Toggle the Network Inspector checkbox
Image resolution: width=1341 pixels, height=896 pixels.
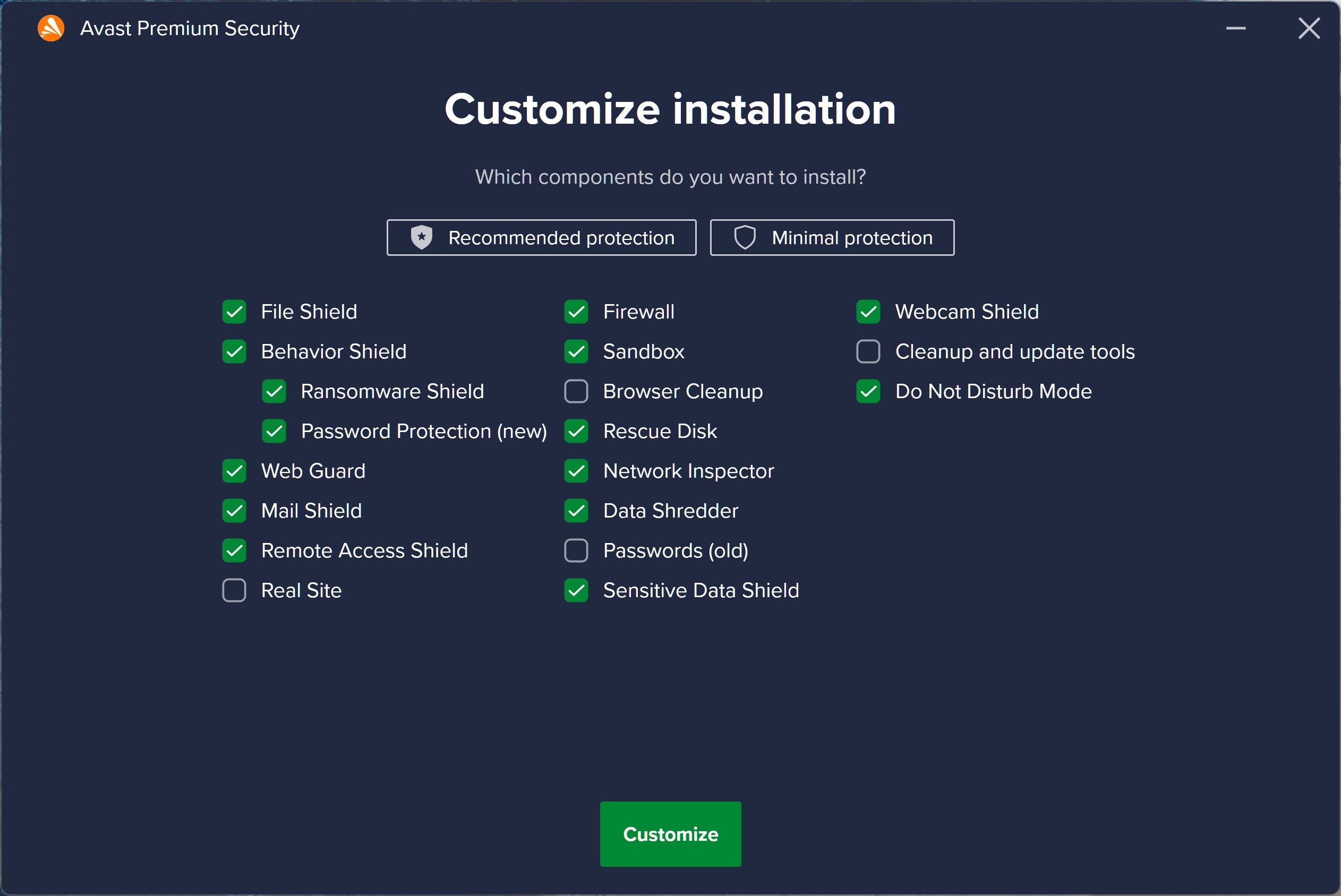[576, 471]
